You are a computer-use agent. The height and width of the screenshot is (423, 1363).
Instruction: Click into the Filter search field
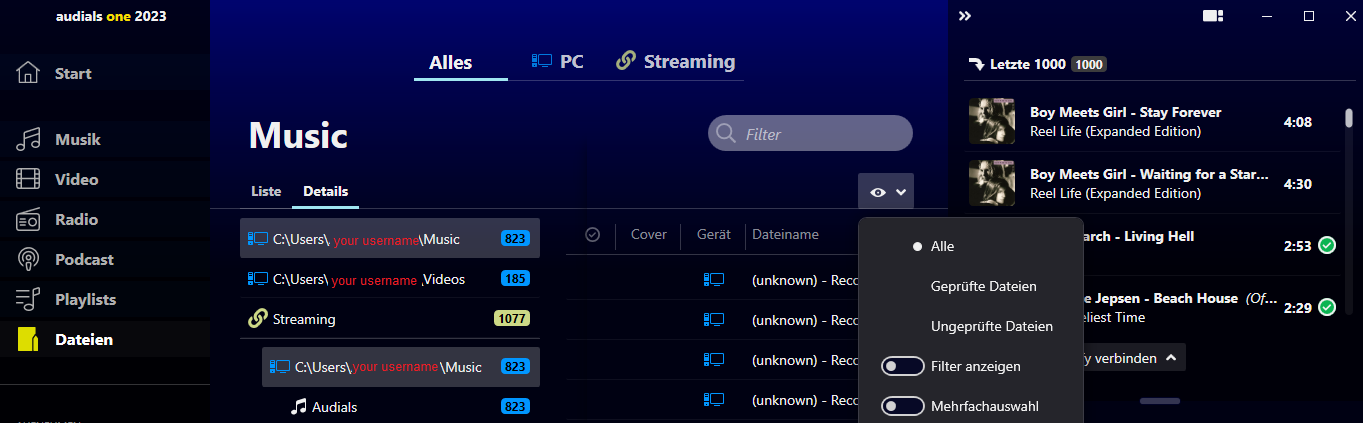point(810,134)
